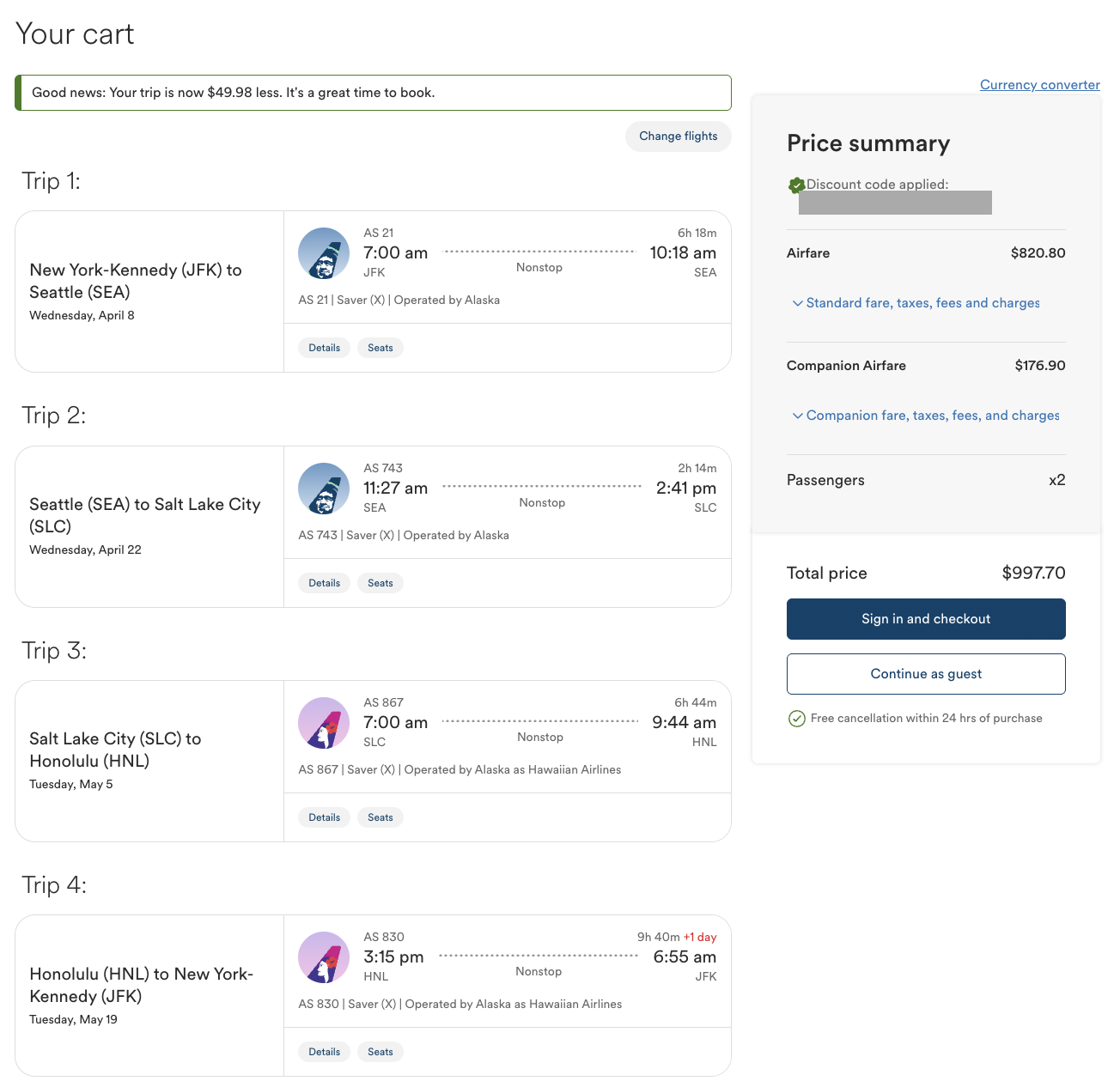Viewport: 1120px width, 1087px height.
Task: Select Seats for flight AS 743
Action: [x=380, y=582]
